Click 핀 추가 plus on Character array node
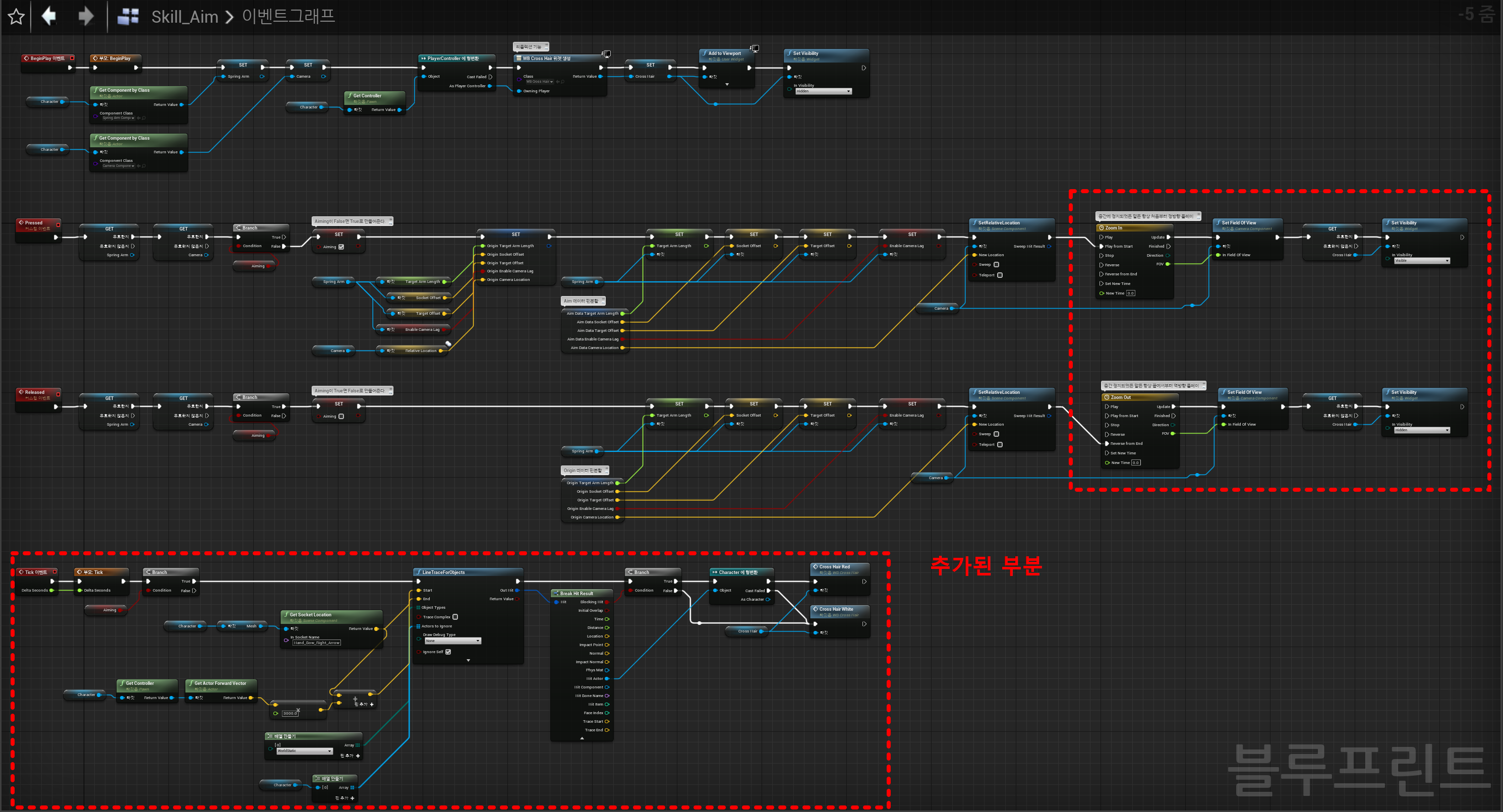 pos(353,798)
